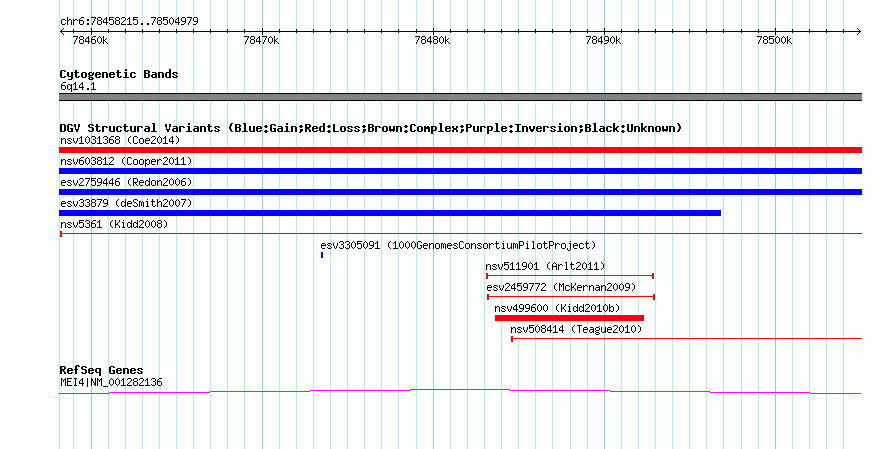
Task: Select the blue nsv603812 gain bar
Action: click(460, 171)
